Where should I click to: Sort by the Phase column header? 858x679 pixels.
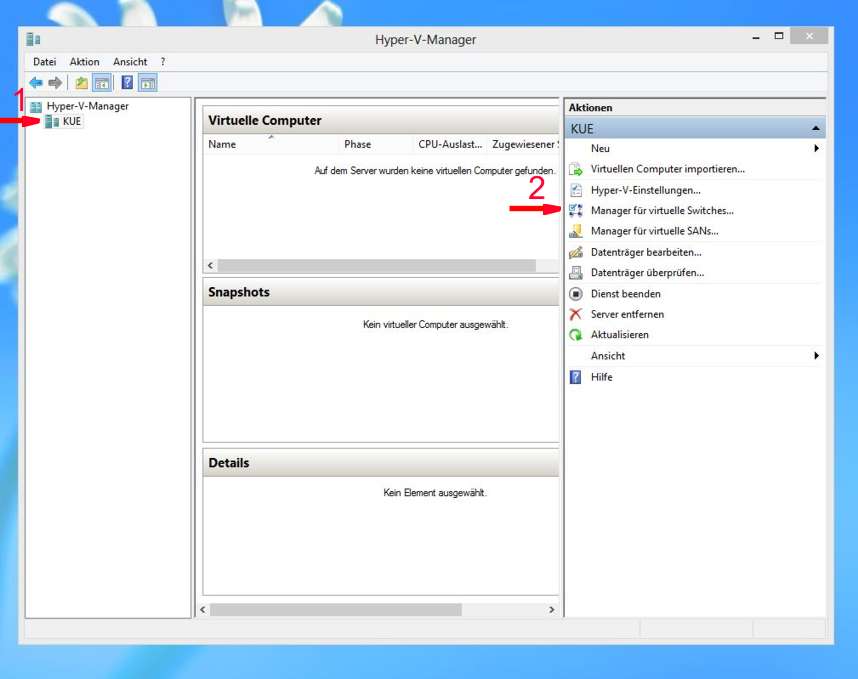[375, 144]
